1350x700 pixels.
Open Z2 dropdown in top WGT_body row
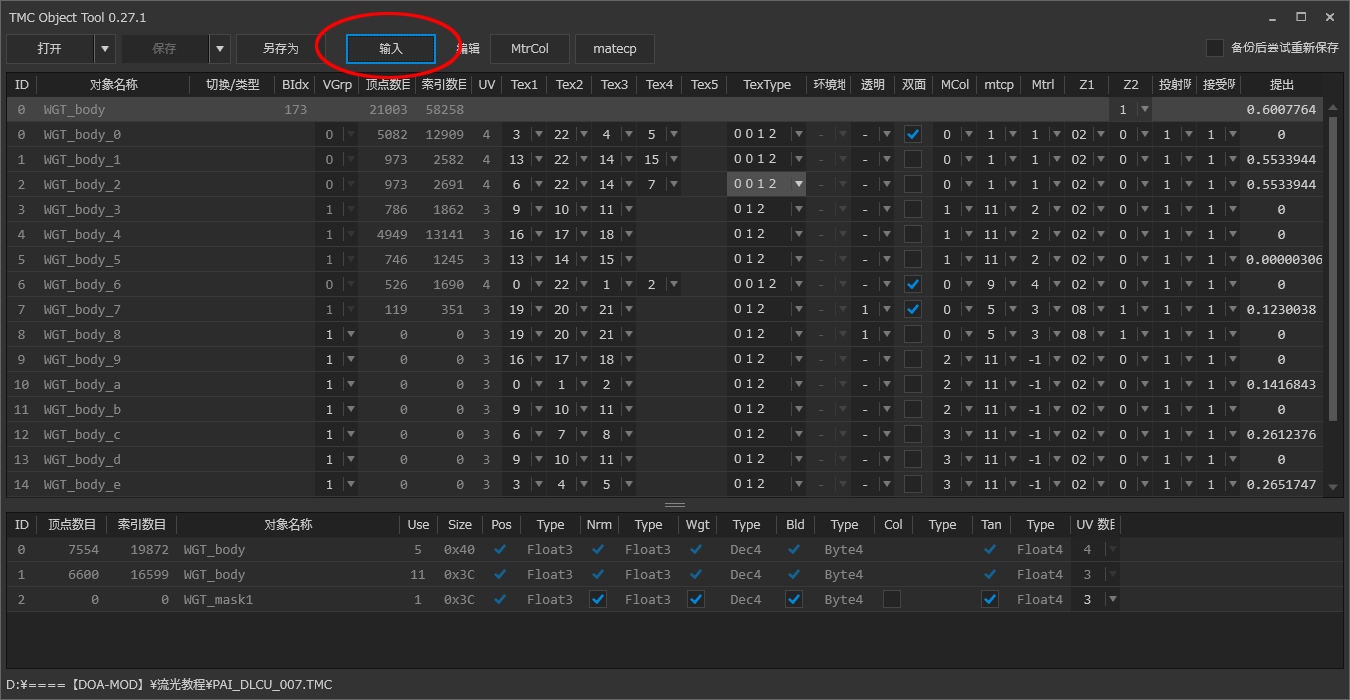(1145, 109)
